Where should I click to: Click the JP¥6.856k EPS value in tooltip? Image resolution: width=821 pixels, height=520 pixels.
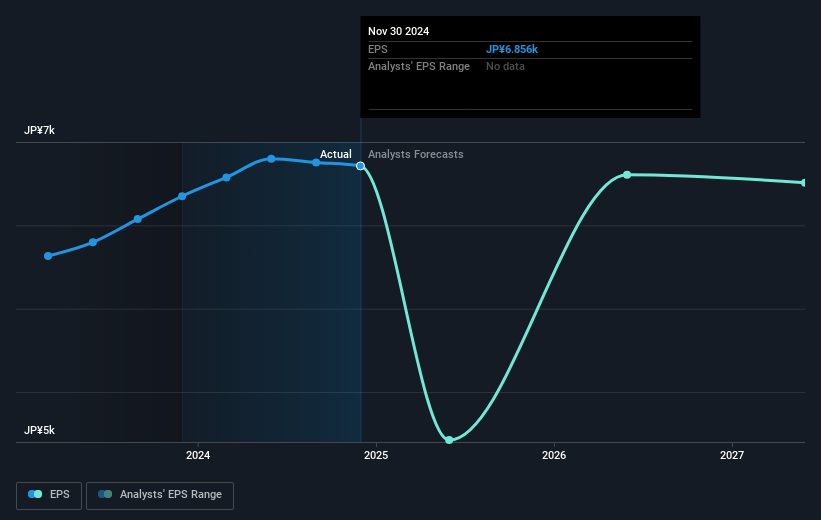[x=512, y=49]
